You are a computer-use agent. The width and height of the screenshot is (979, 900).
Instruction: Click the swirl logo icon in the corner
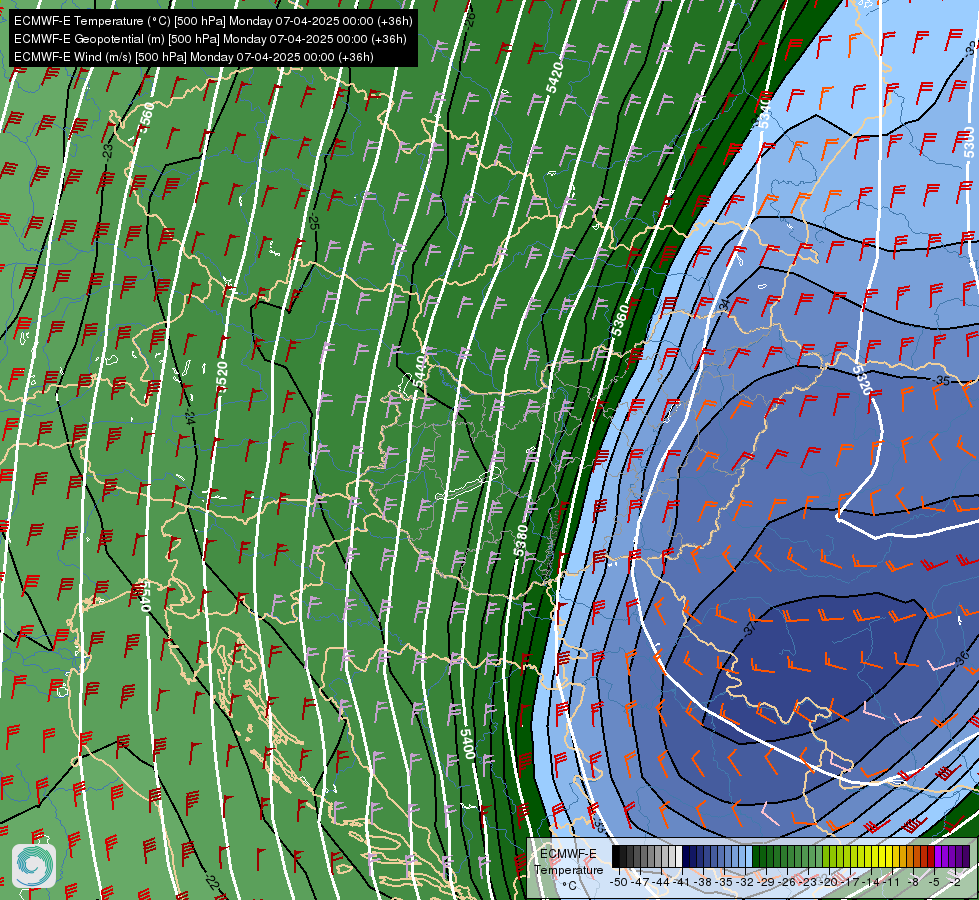pyautogui.click(x=34, y=866)
